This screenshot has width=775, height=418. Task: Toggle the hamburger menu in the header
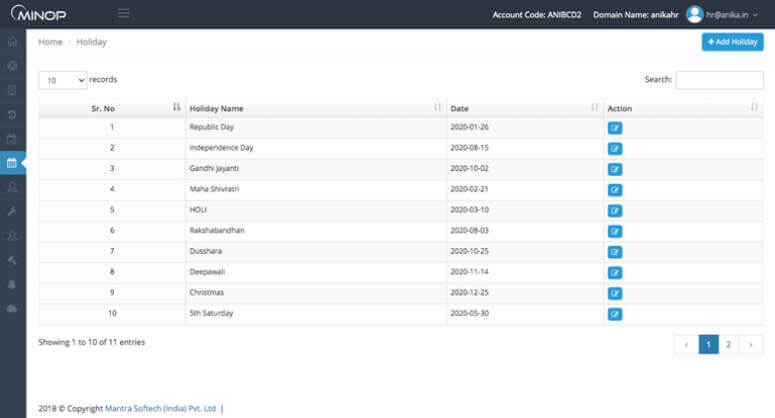[124, 14]
